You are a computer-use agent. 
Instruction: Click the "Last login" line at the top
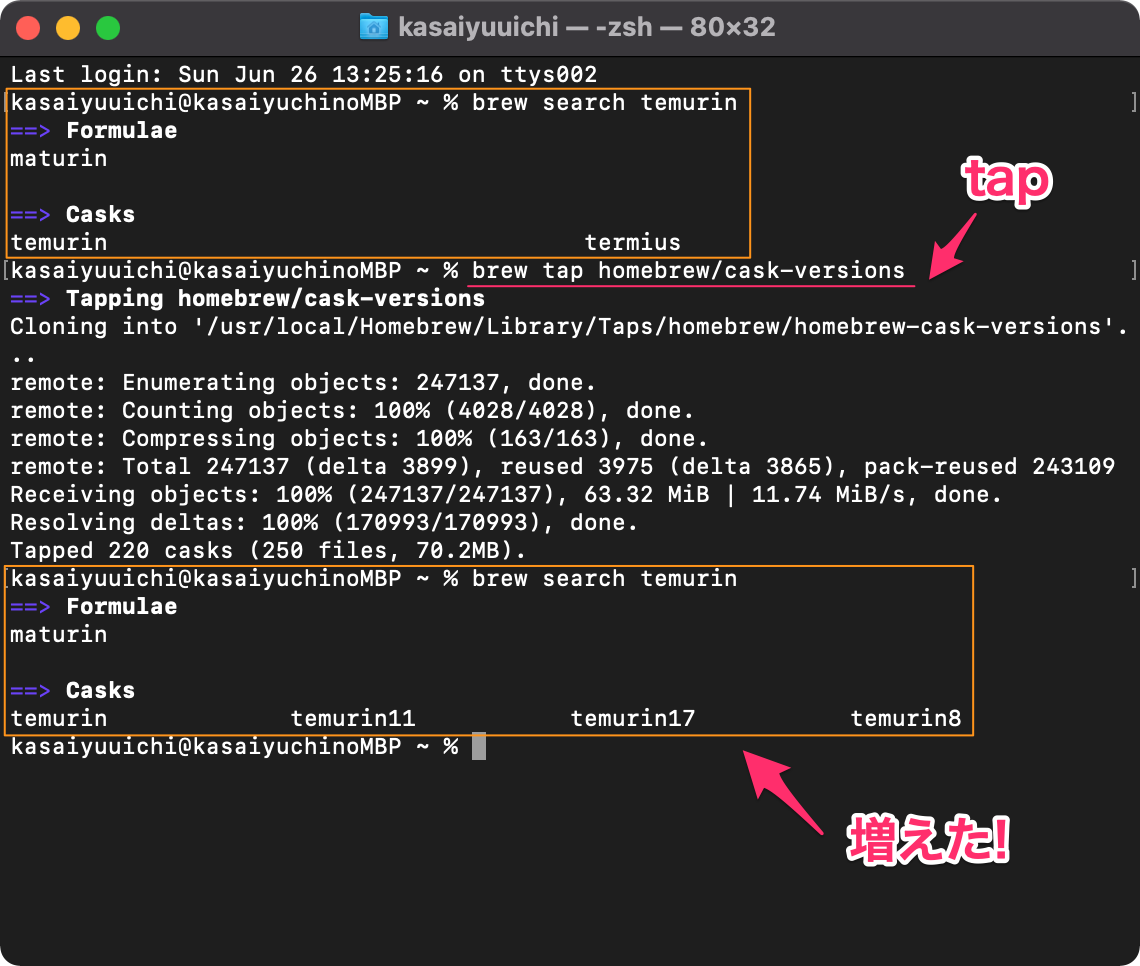pos(303,75)
